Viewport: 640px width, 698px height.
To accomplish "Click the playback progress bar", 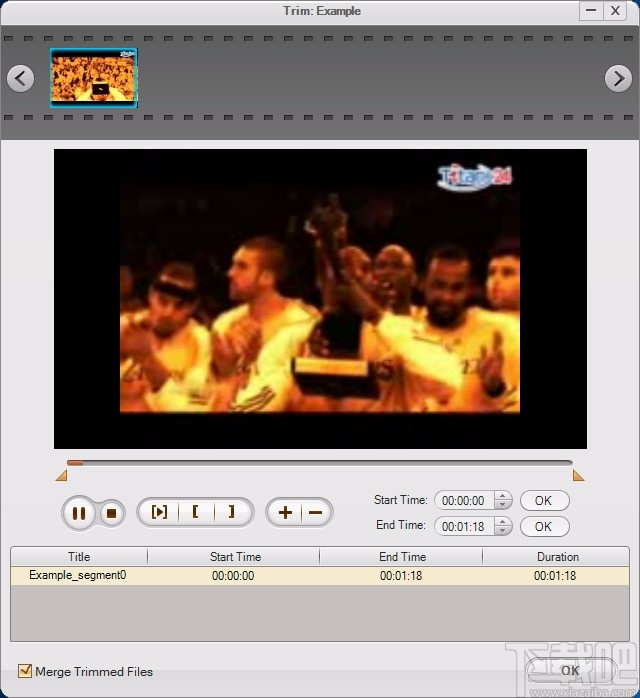I will coord(320,463).
